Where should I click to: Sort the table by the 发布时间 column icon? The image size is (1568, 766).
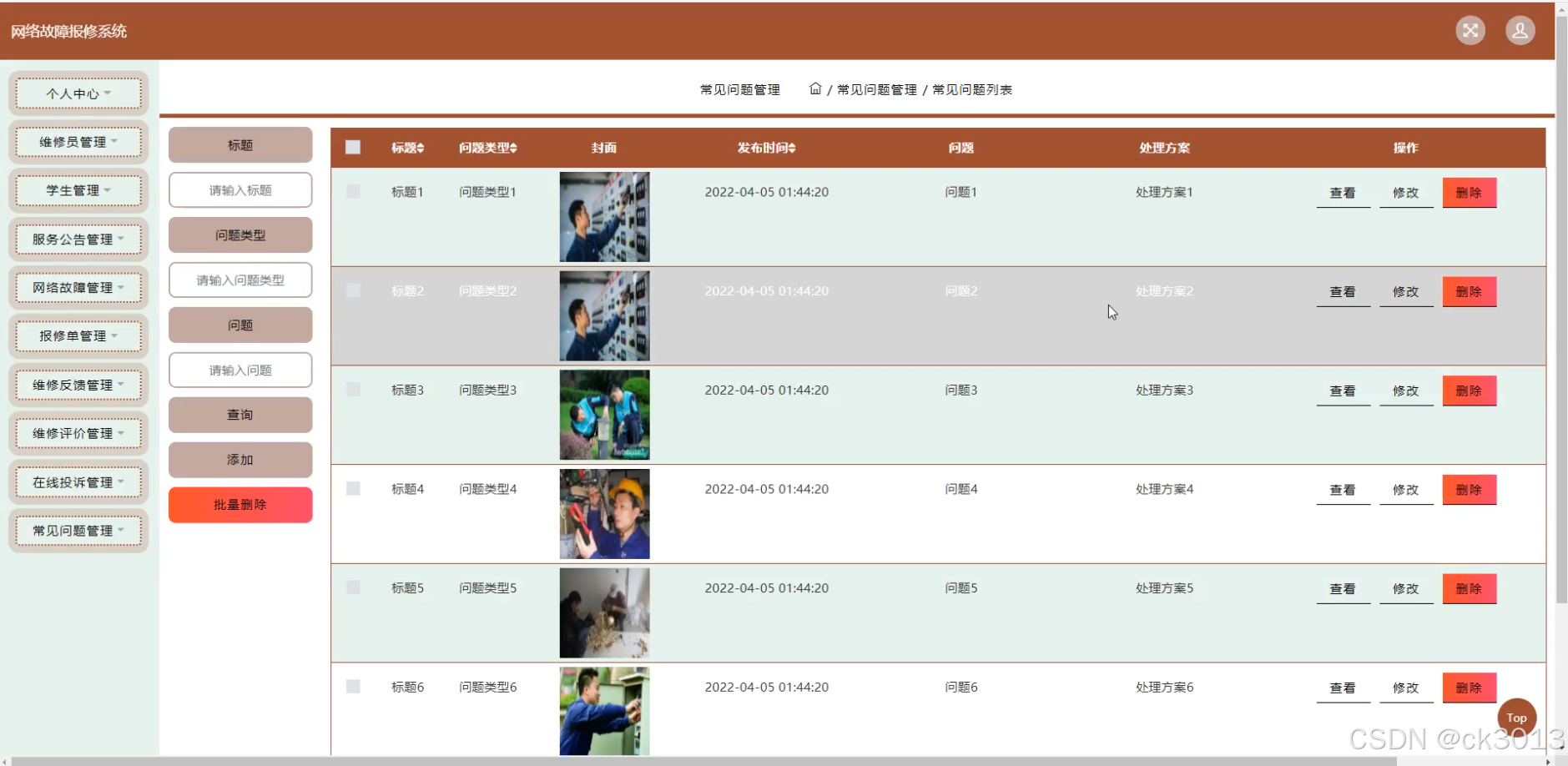tap(790, 148)
